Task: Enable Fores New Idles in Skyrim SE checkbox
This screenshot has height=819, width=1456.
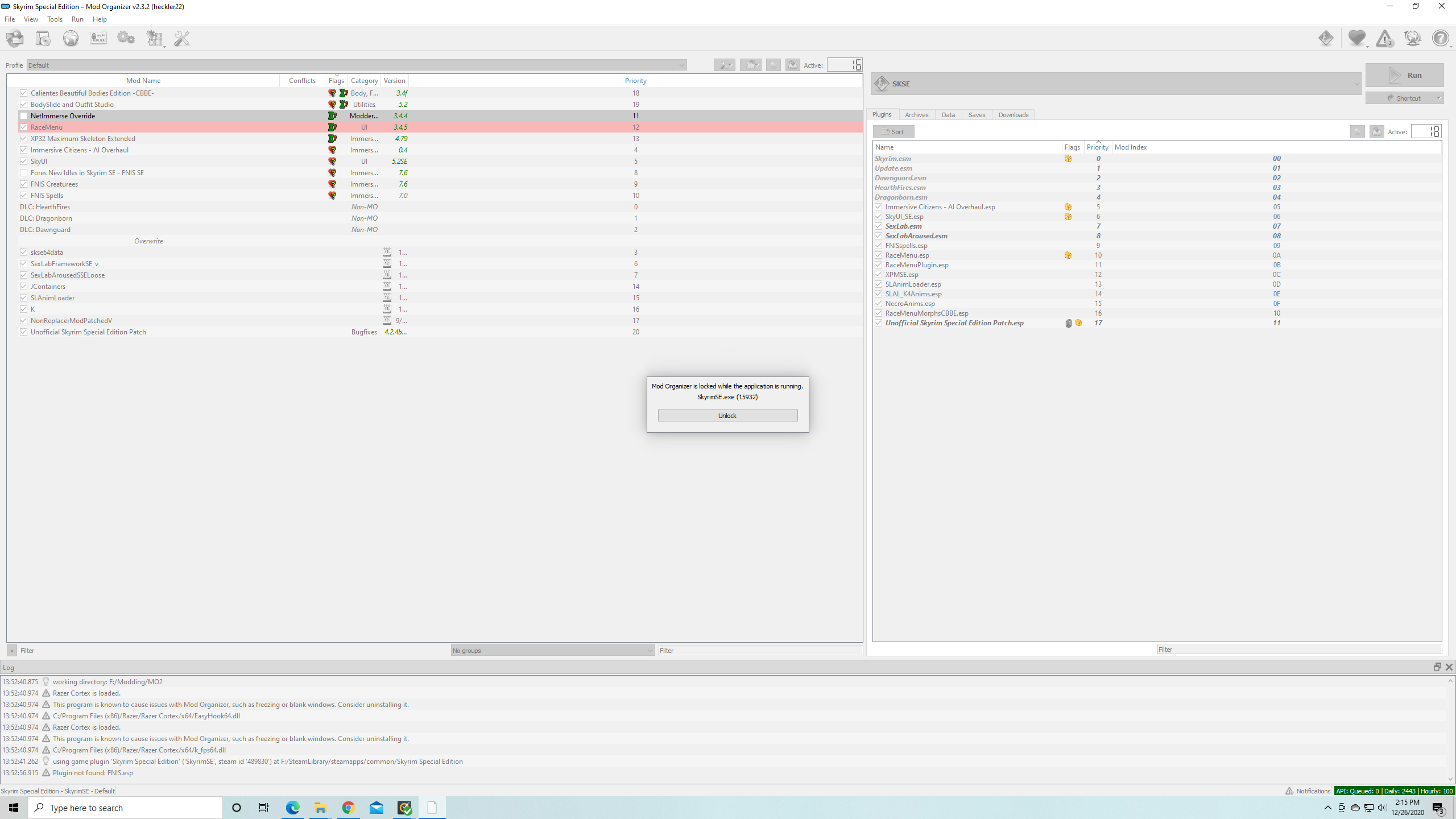Action: point(23,173)
